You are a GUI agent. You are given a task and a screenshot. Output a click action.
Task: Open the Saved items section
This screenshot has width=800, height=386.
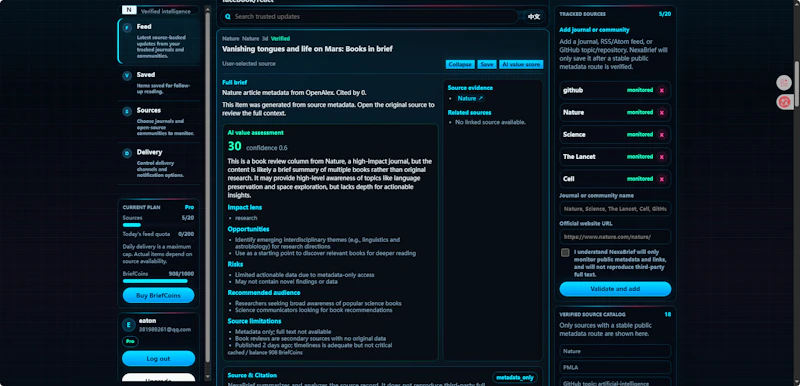(x=159, y=83)
